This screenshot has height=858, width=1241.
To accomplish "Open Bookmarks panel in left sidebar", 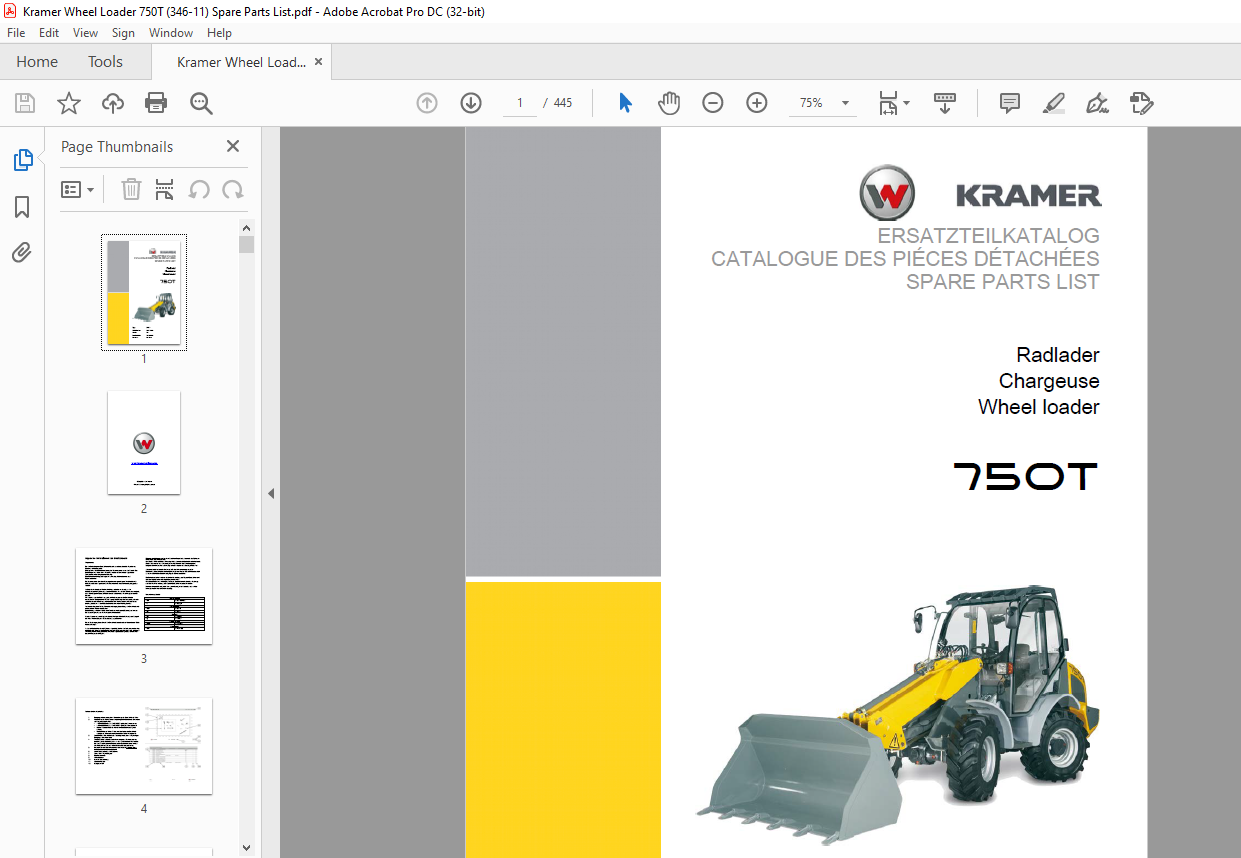I will click(x=22, y=207).
